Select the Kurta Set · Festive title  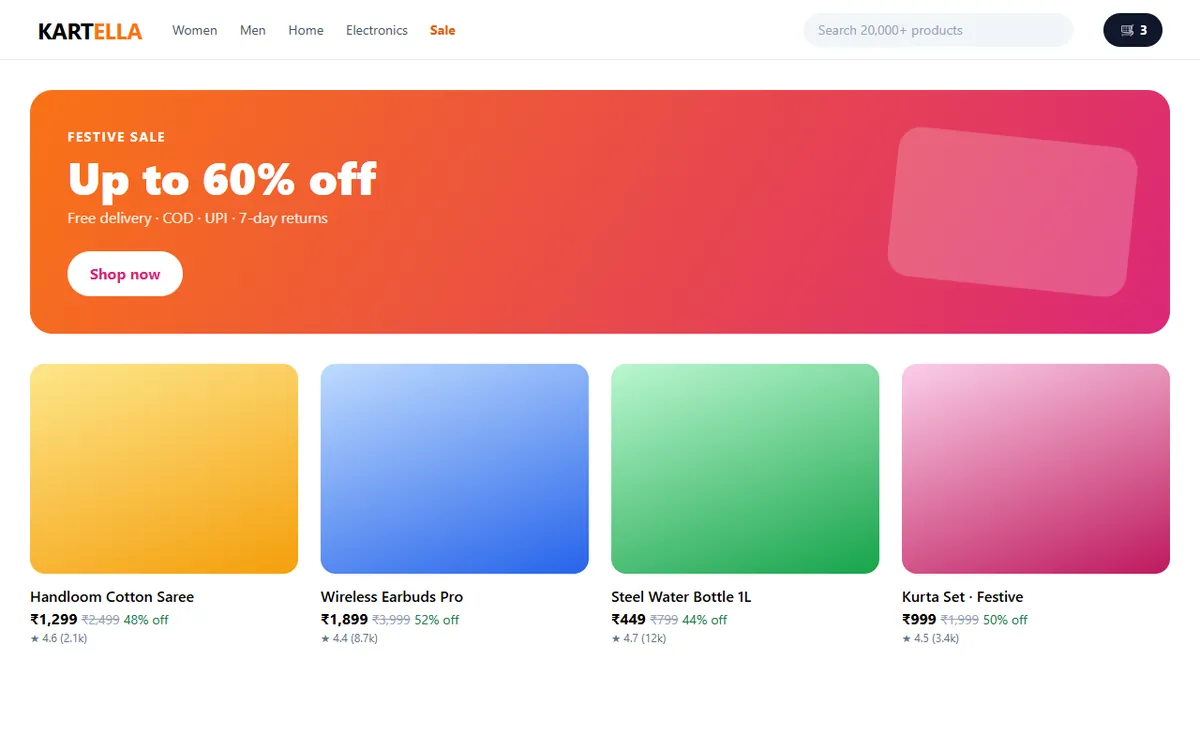pos(963,597)
